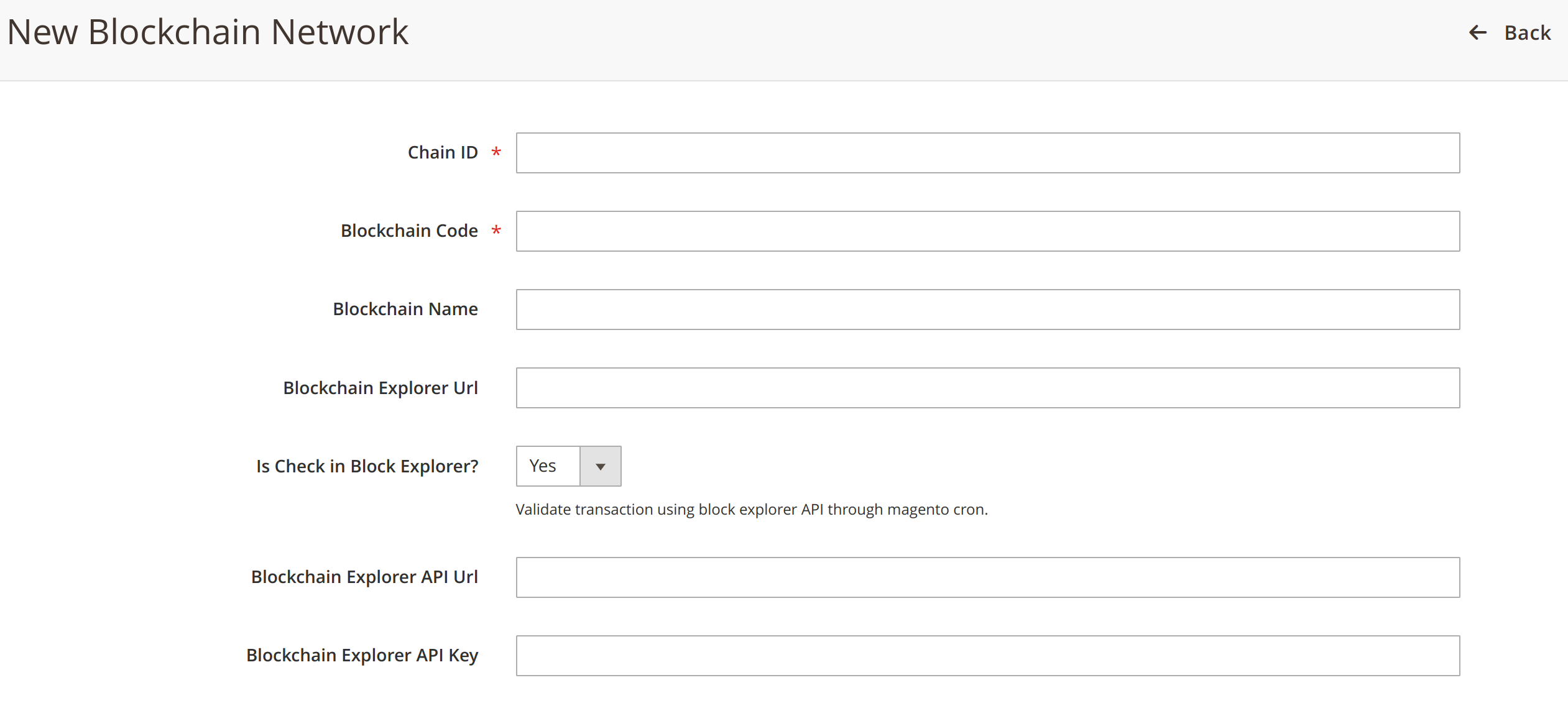
Task: Click the New Blockchain Network page title
Action: 208,32
